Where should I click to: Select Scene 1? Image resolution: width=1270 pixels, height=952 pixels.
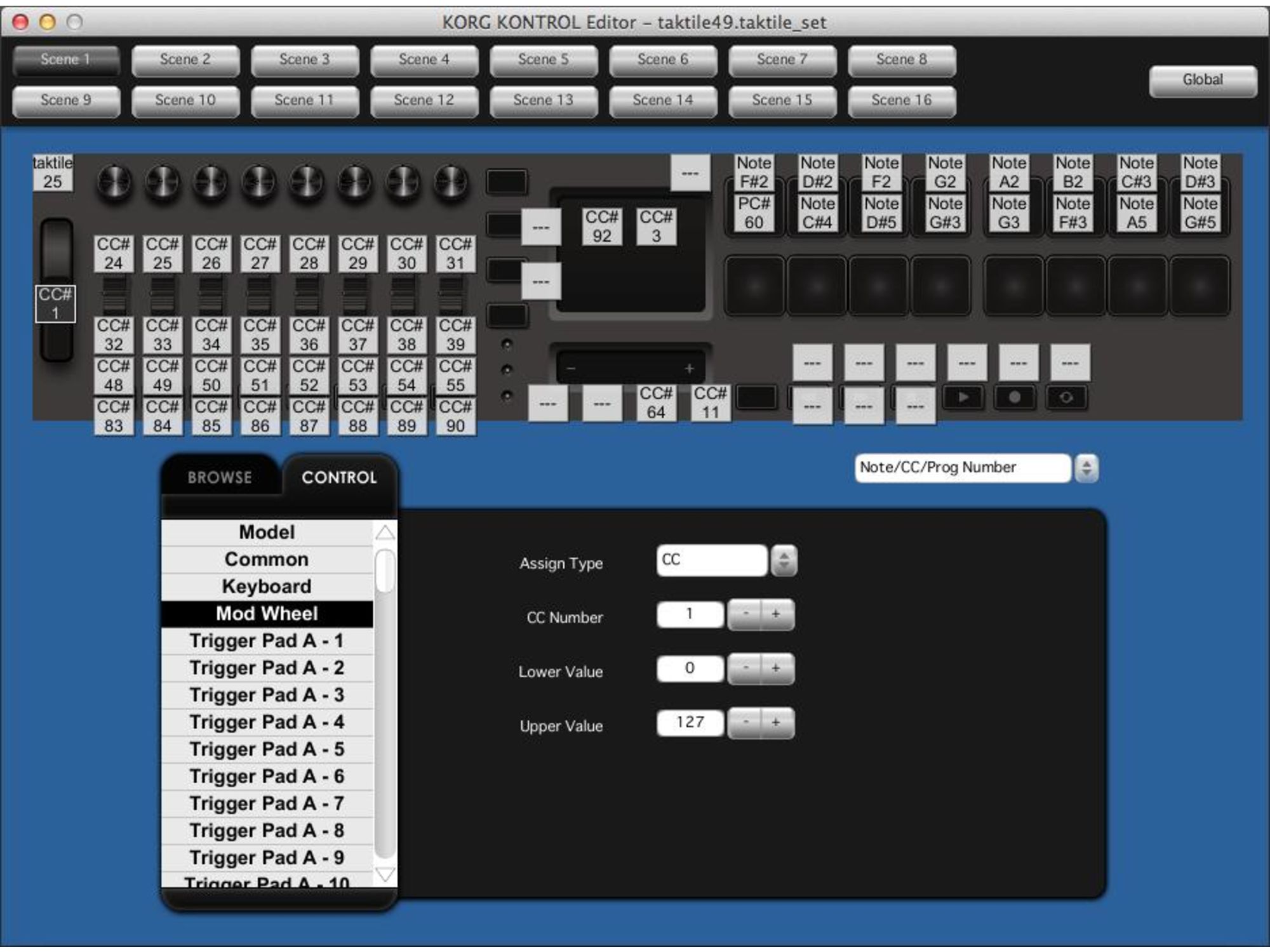[66, 60]
